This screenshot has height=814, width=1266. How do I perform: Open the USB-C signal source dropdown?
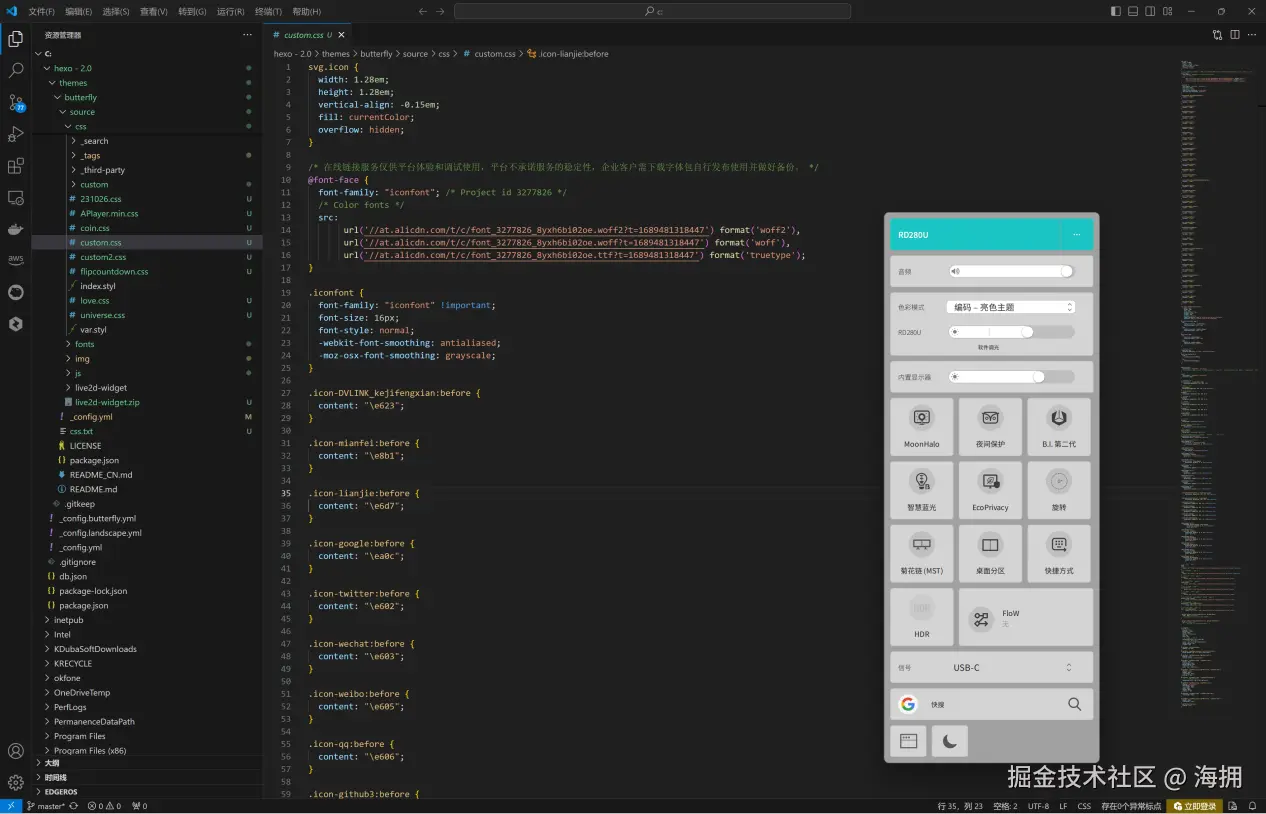tap(1010, 667)
